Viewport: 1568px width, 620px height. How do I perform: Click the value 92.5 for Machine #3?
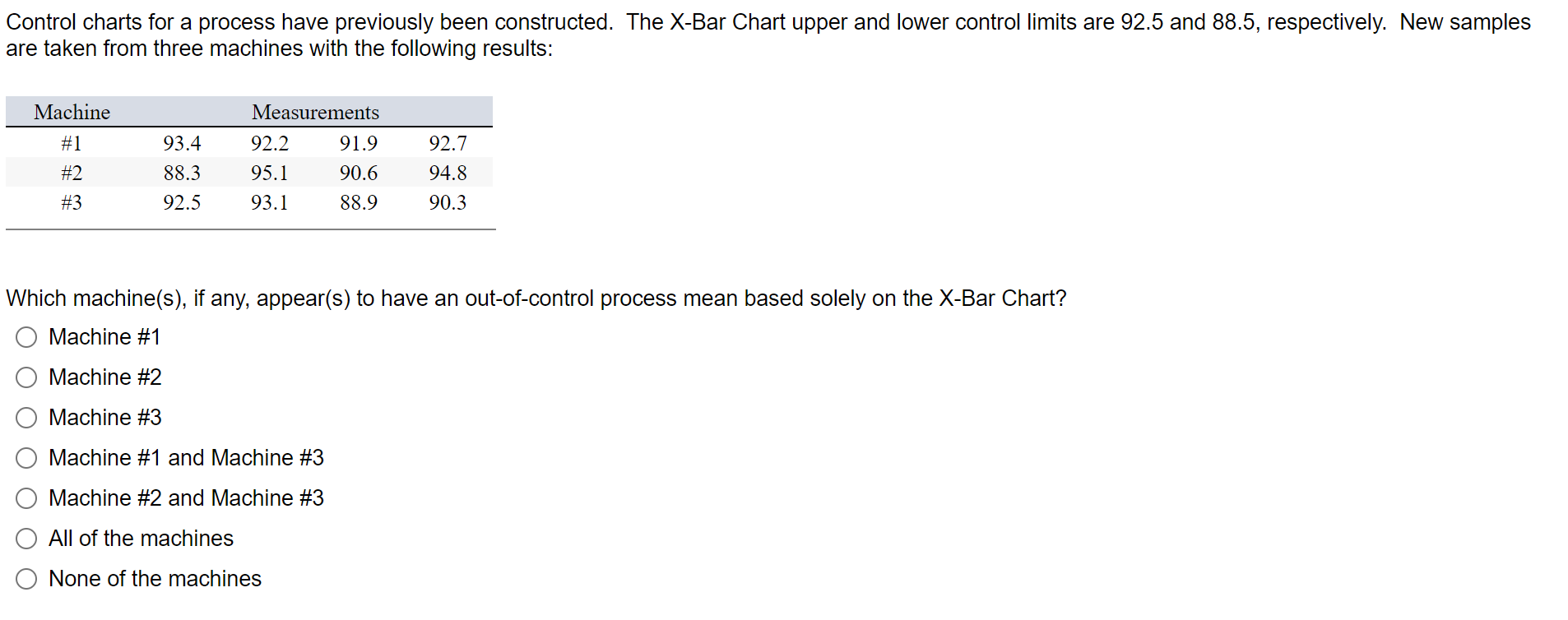point(182,202)
